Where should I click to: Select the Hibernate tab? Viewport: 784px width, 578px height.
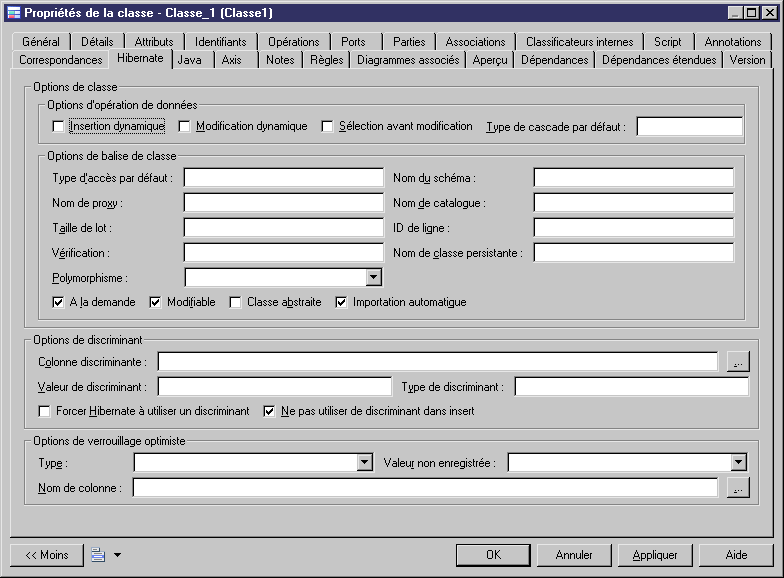140,58
